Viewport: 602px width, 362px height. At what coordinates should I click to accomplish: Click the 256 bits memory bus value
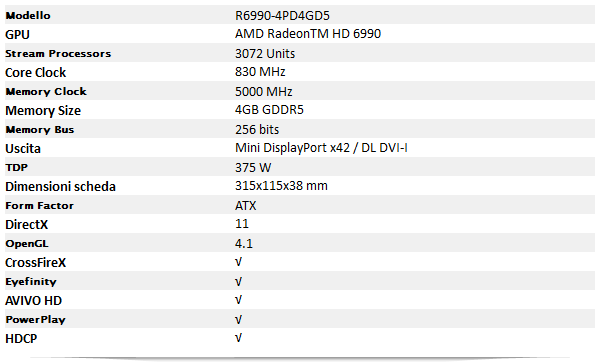(x=257, y=129)
